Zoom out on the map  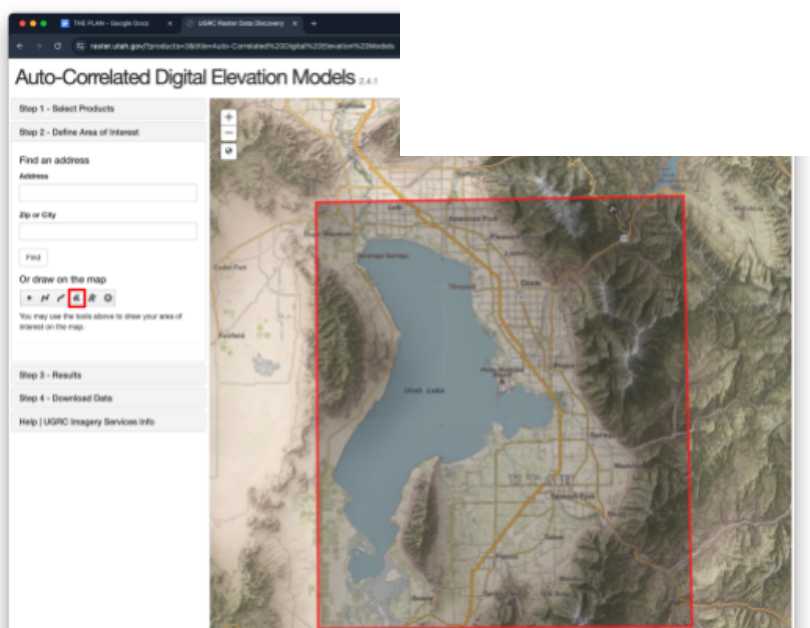pos(228,133)
